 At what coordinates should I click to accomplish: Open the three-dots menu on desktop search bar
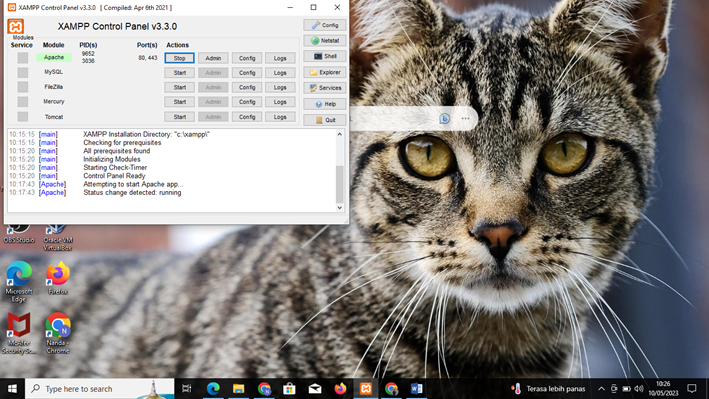[x=465, y=119]
